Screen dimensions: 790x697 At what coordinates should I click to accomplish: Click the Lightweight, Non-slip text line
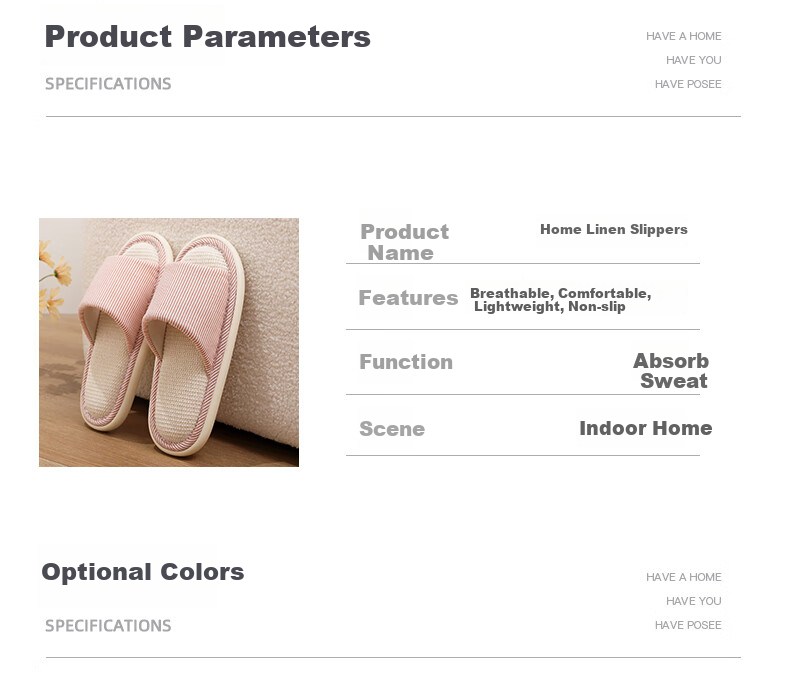coord(550,306)
